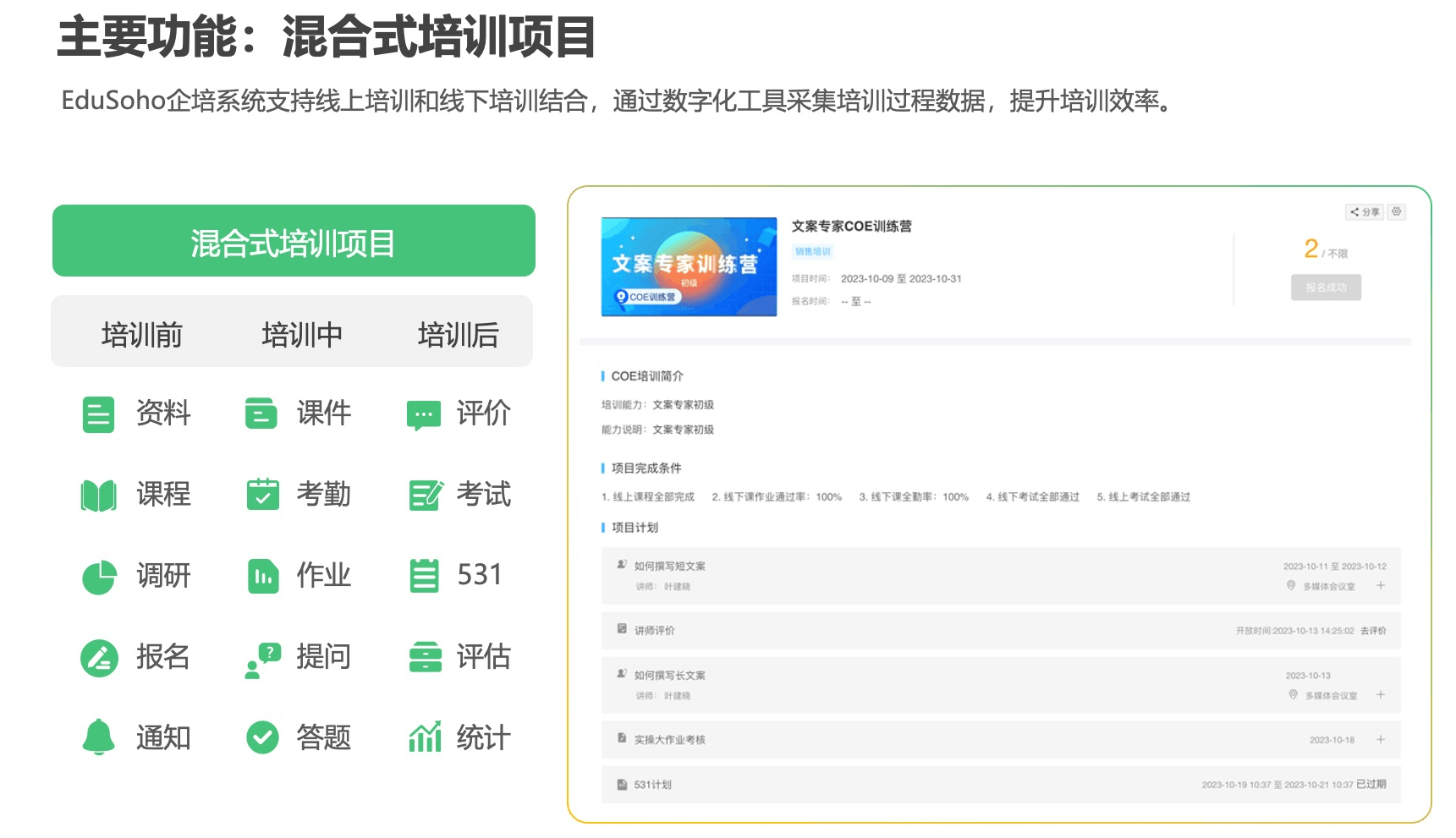Click the document icon beside 531计划
The height and width of the screenshot is (838, 1456).
pyautogui.click(x=622, y=784)
